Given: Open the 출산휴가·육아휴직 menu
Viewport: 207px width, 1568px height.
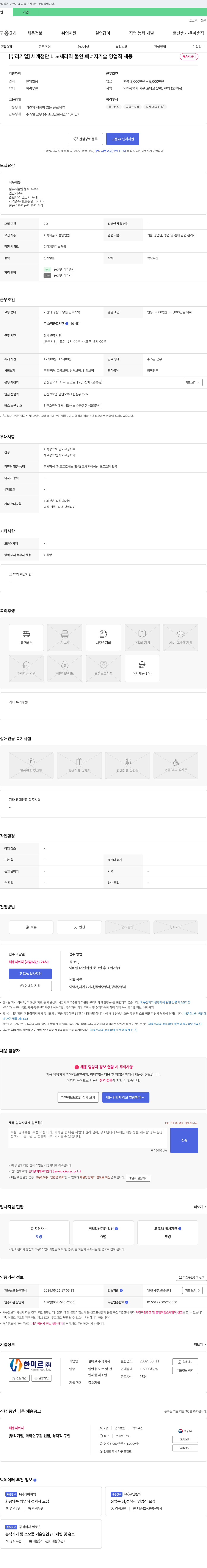Looking at the screenshot, I should (188, 33).
